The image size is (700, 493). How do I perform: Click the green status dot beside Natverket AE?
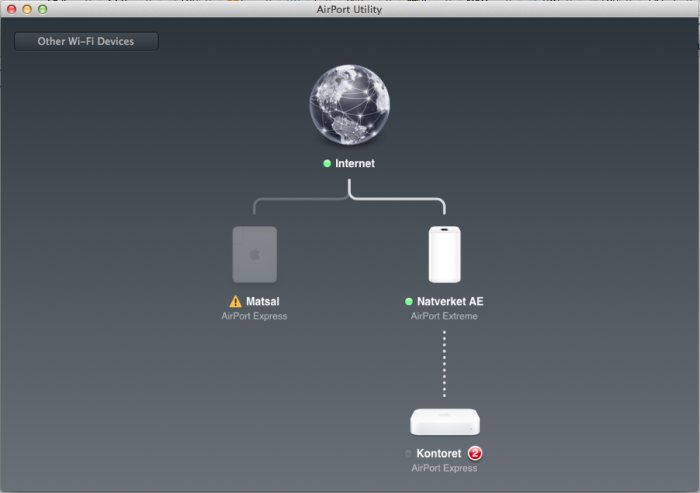tap(408, 301)
